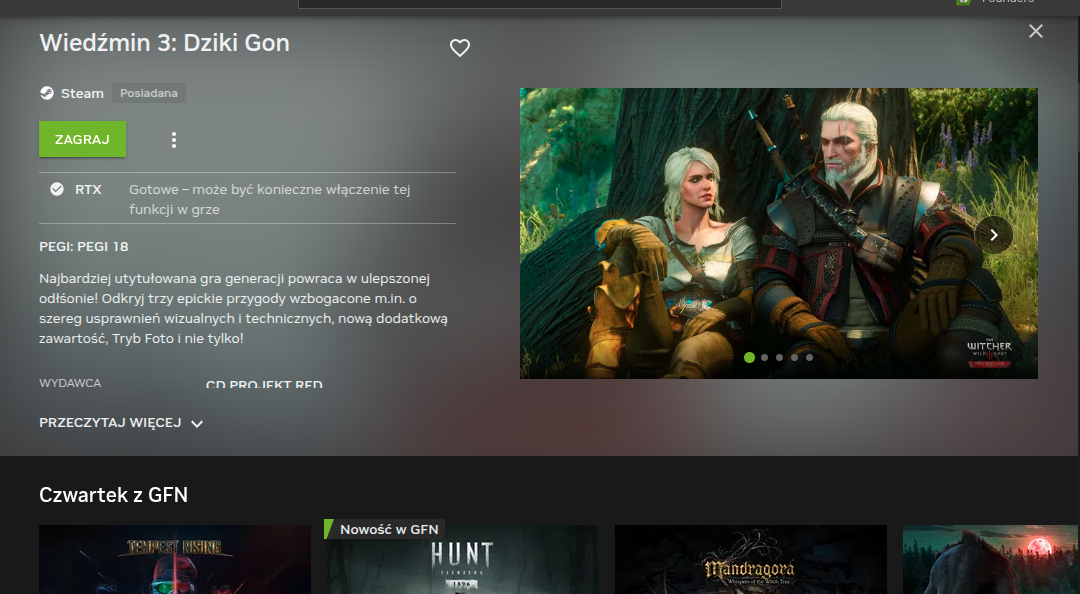Jump to the second carousel dot

764,357
